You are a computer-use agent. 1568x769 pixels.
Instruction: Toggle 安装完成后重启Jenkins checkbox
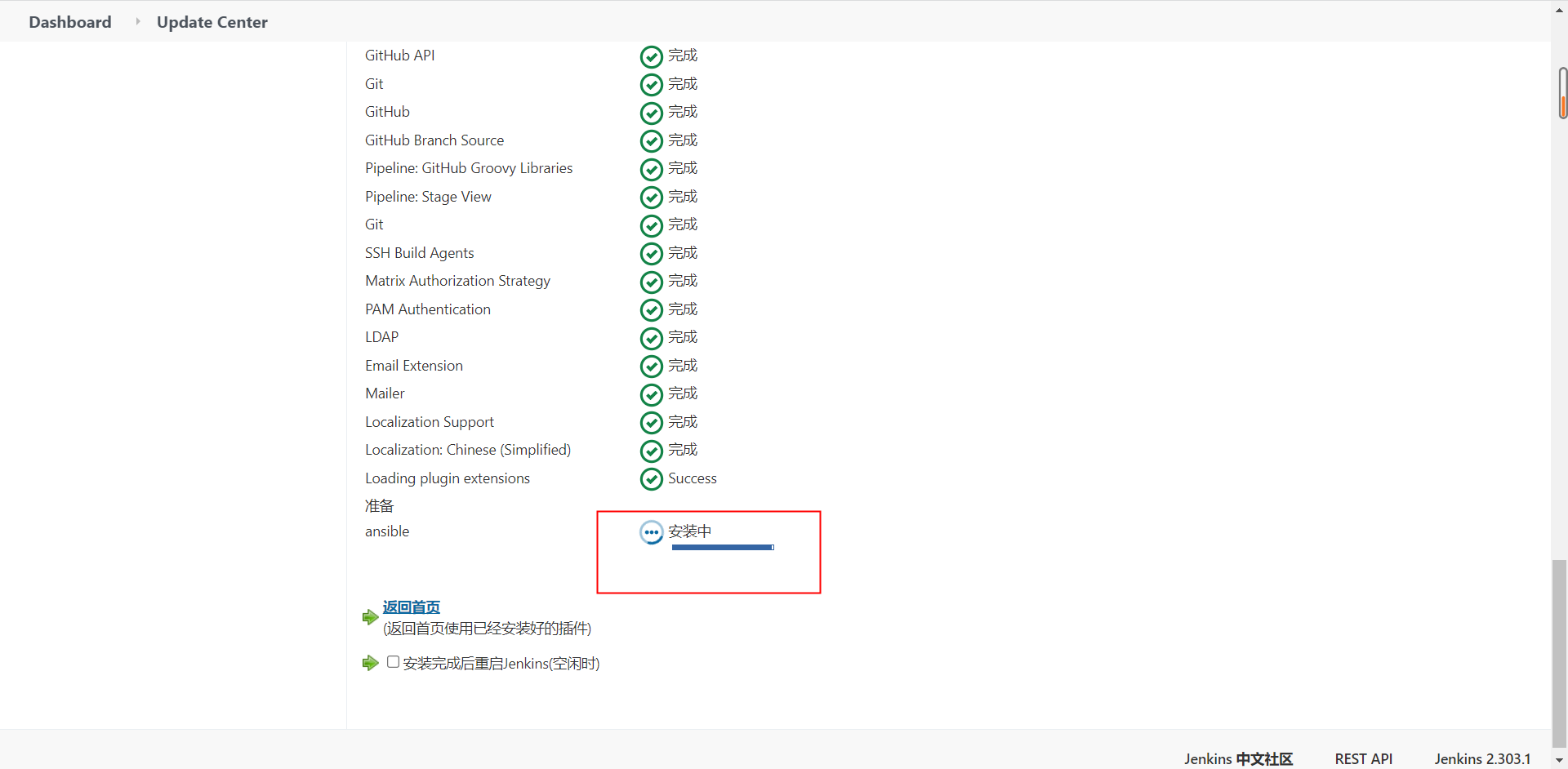pos(393,662)
